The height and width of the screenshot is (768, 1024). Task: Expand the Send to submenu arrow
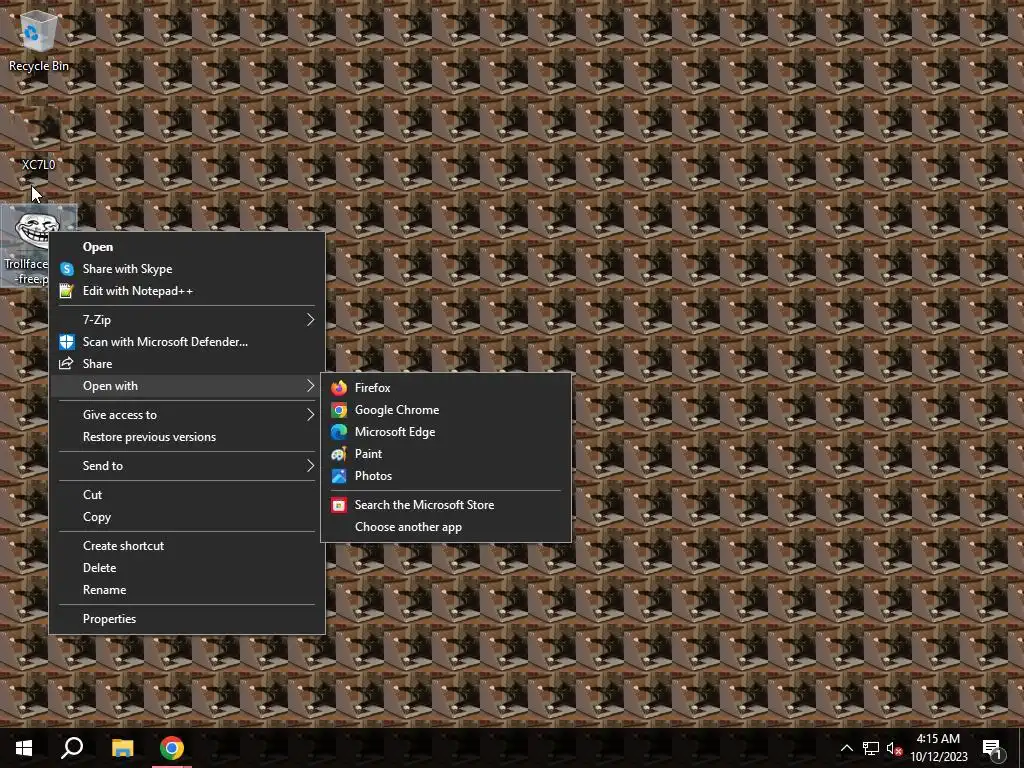[310, 466]
